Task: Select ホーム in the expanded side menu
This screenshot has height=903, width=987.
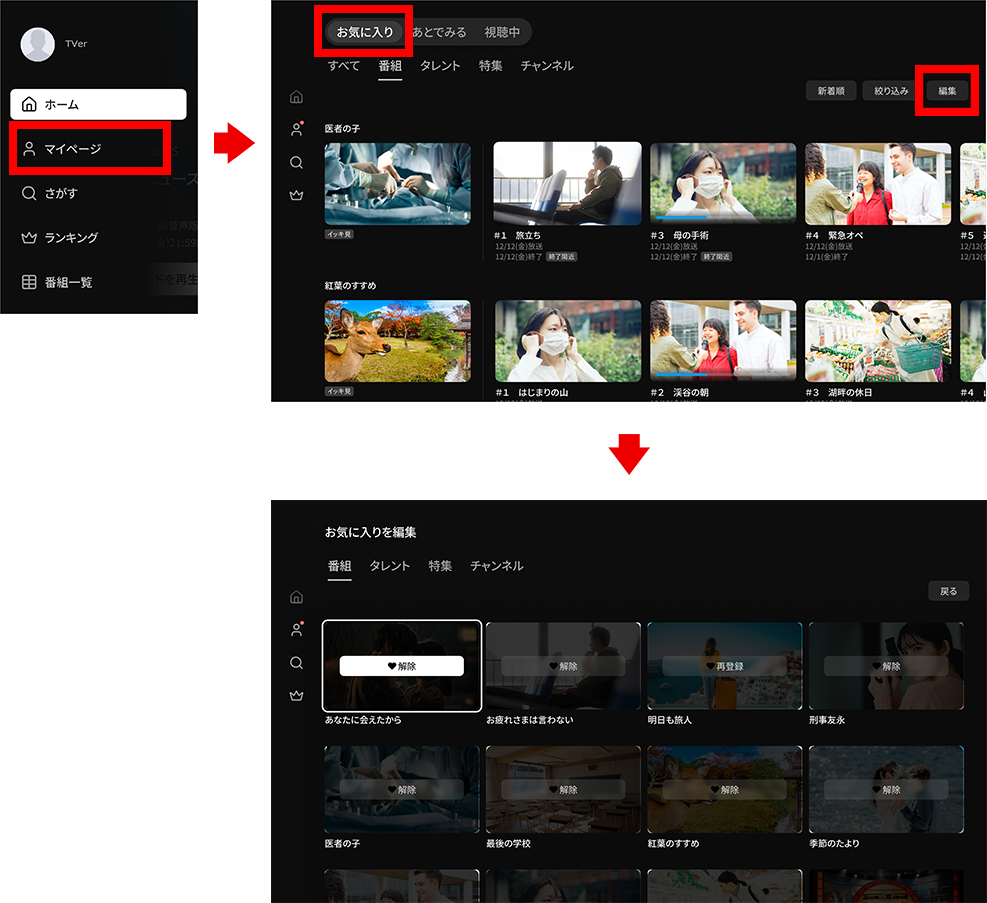Action: 98,104
